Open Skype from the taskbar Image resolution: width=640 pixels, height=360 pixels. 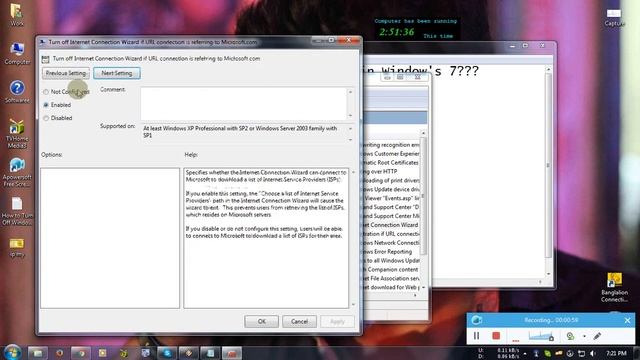(167, 353)
